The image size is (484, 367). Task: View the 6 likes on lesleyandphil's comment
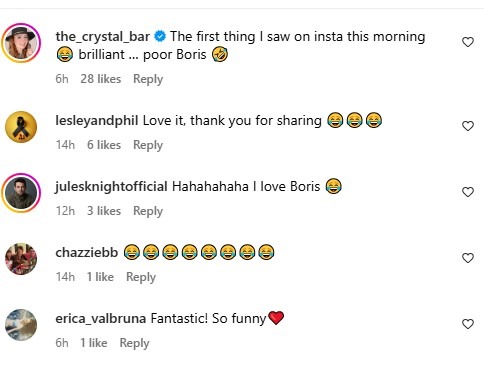click(x=104, y=145)
